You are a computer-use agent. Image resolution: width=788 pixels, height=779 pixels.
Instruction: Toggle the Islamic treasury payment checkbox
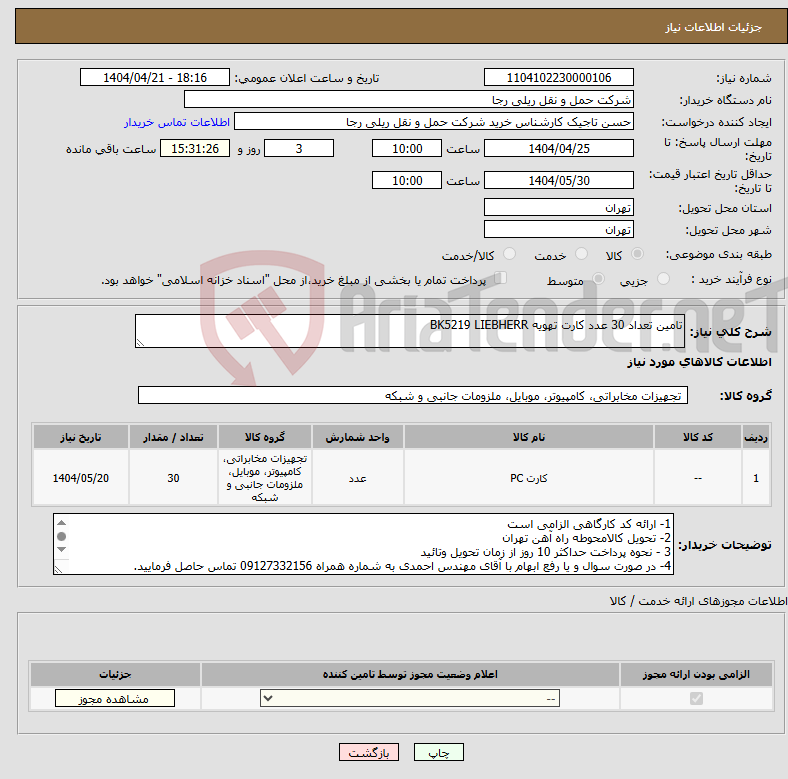(x=501, y=278)
